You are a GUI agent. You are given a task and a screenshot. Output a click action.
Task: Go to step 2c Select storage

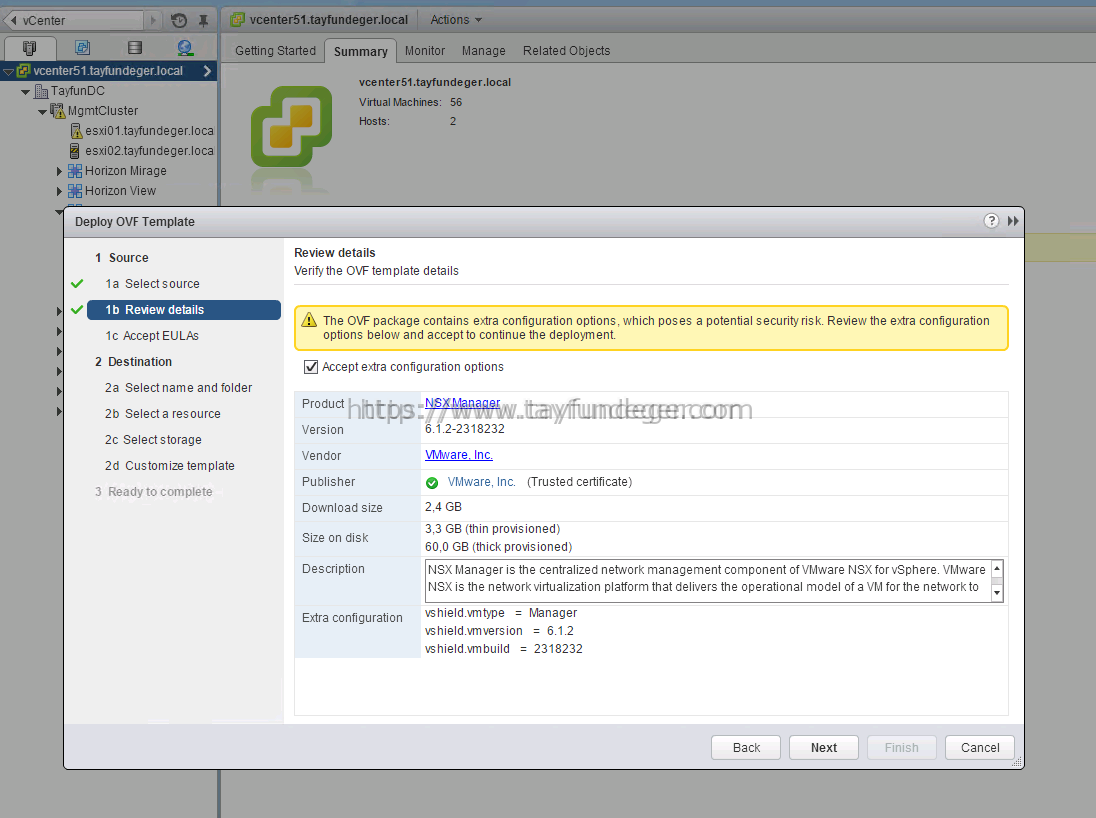pyautogui.click(x=153, y=440)
